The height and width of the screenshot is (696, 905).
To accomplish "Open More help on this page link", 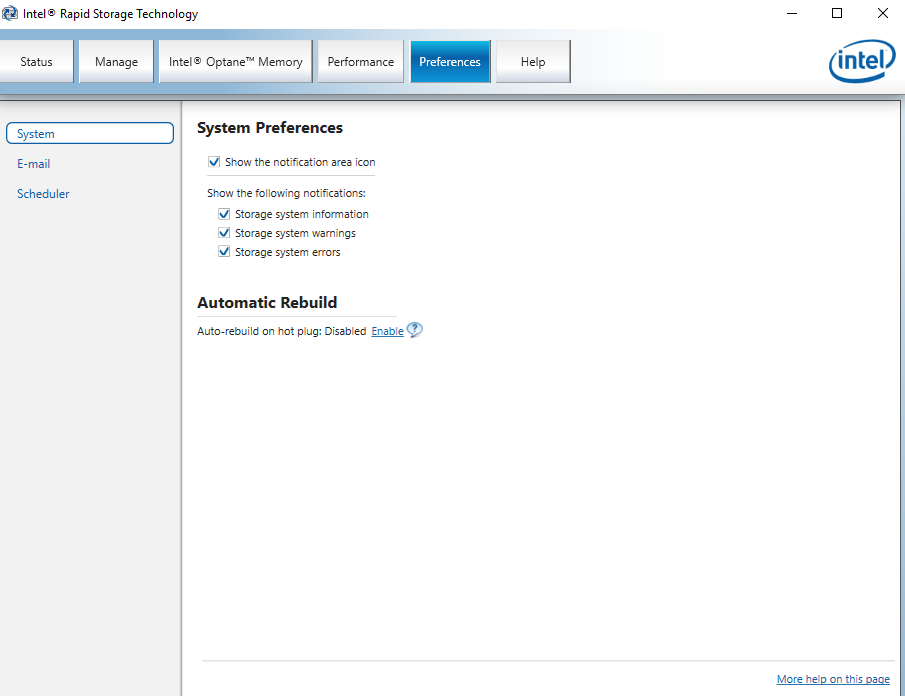I will 833,679.
